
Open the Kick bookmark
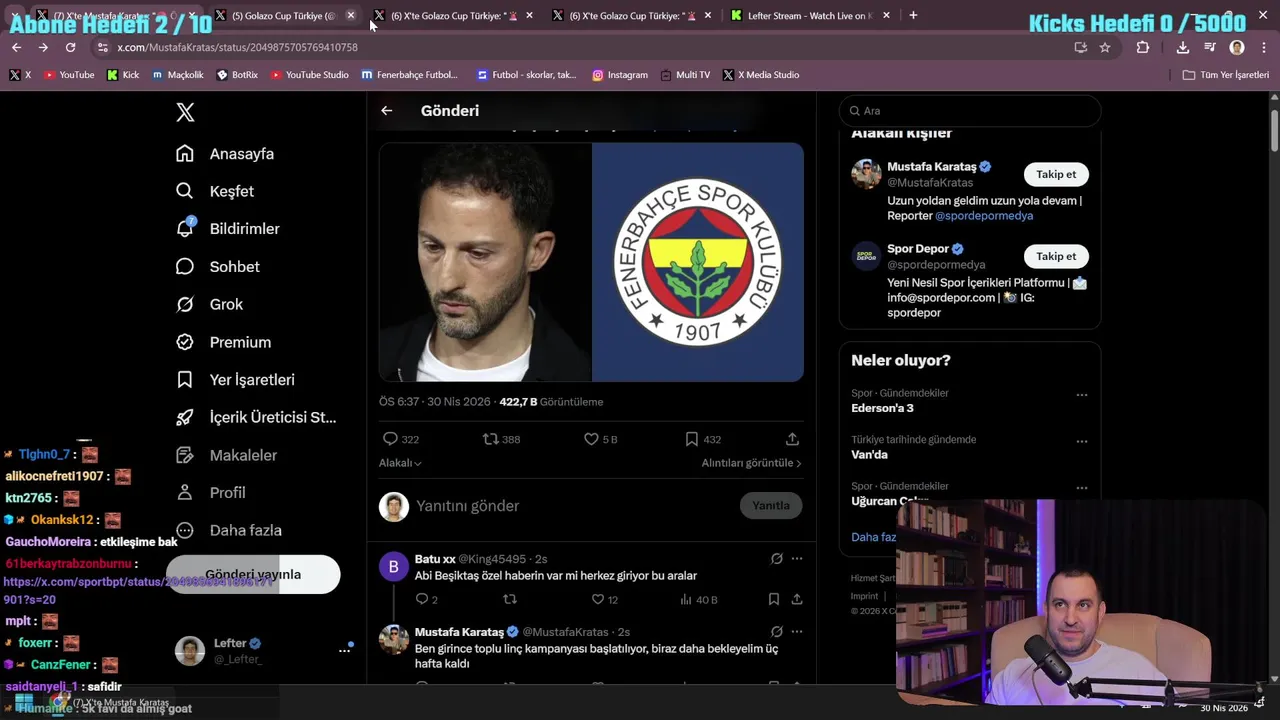click(x=123, y=75)
